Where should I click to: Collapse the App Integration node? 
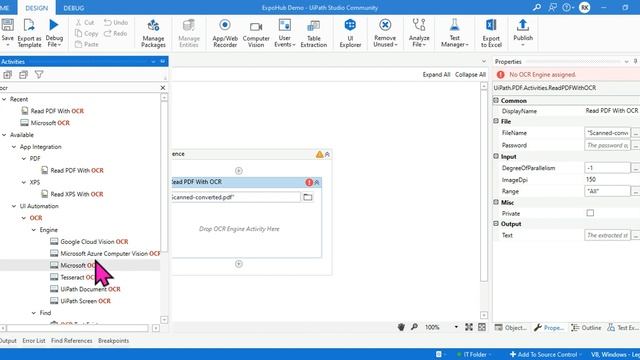click(14, 147)
